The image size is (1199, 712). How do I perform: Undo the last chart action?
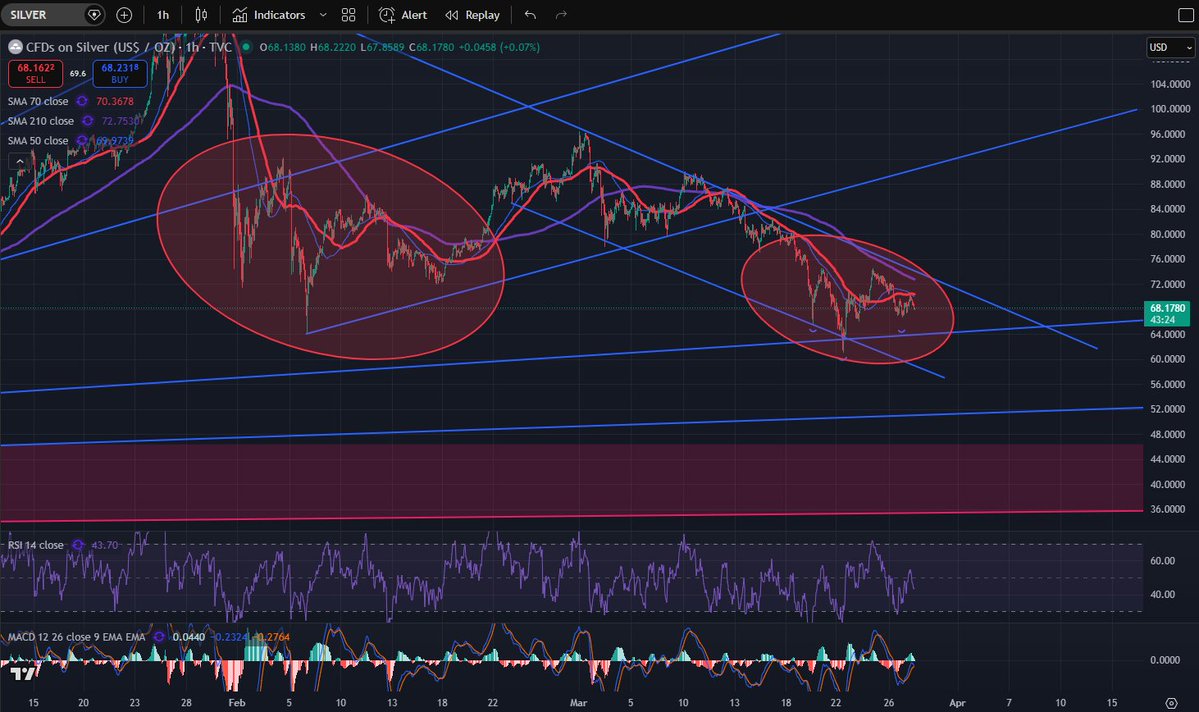530,15
